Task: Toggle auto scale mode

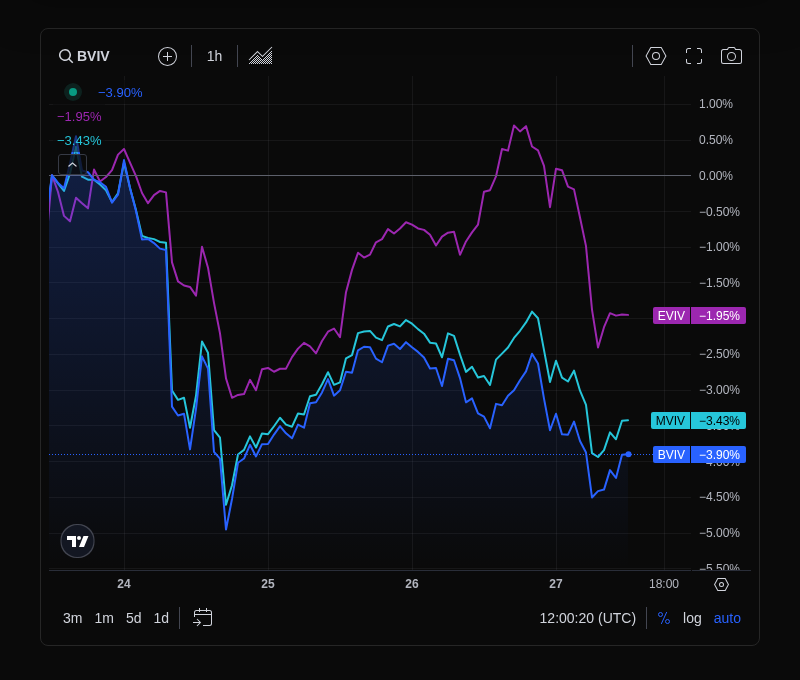Action: coord(727,618)
